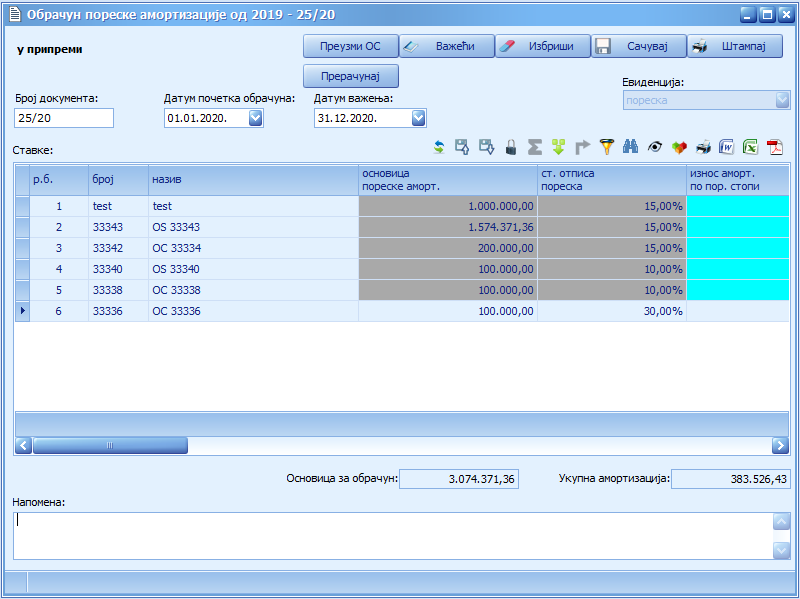Click row selector of row 6 with arrow
Image resolution: width=800 pixels, height=599 pixels.
22,311
